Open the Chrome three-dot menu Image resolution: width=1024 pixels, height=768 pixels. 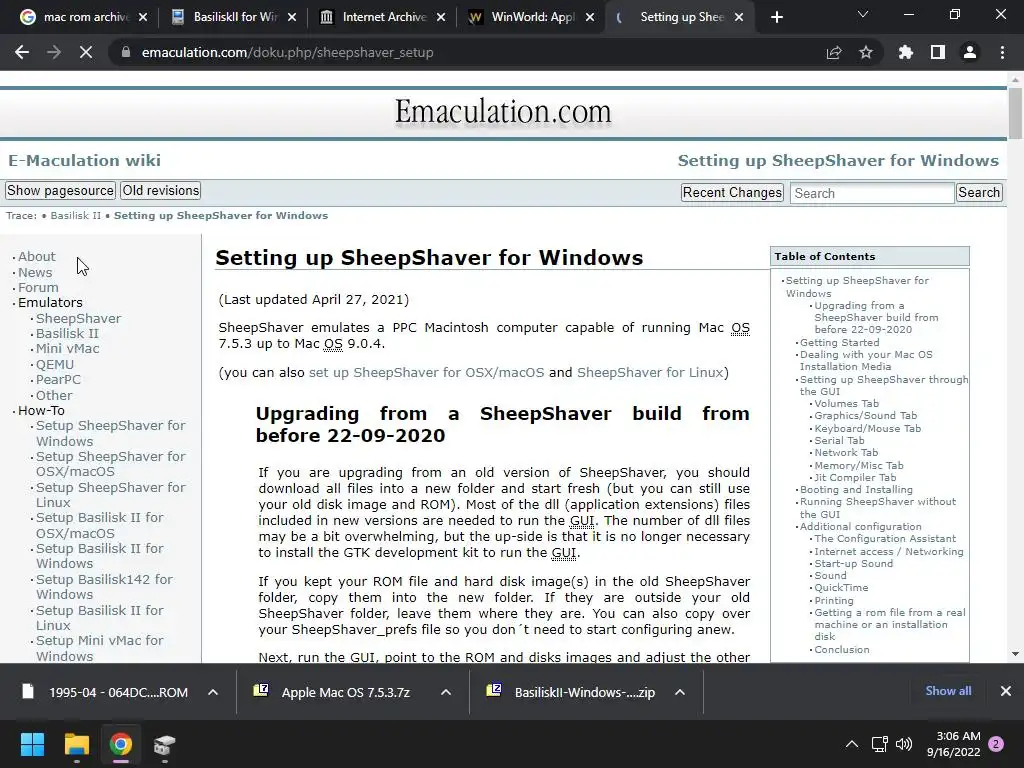(1002, 52)
